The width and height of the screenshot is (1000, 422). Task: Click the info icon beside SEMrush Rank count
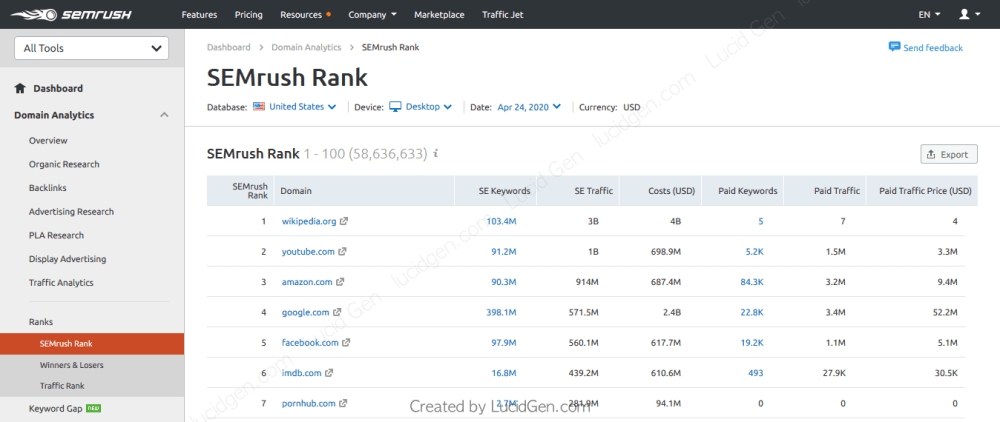pos(435,154)
